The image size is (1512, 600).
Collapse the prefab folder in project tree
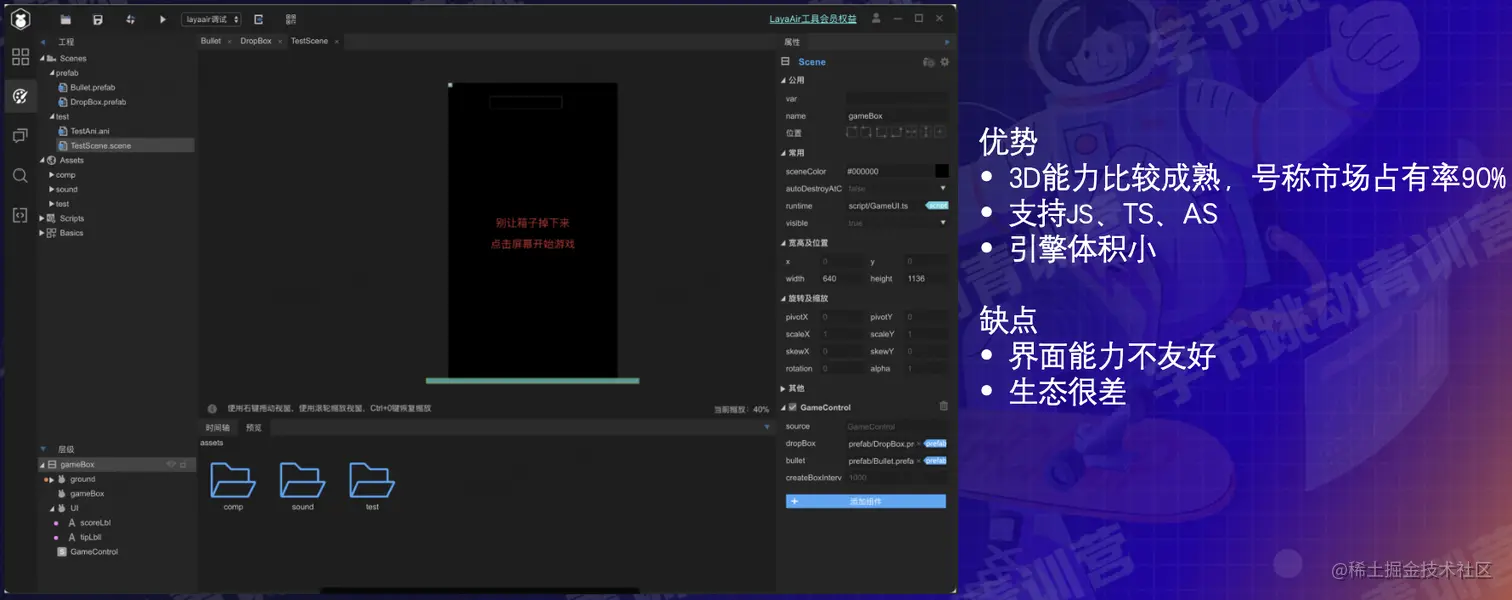coord(52,73)
